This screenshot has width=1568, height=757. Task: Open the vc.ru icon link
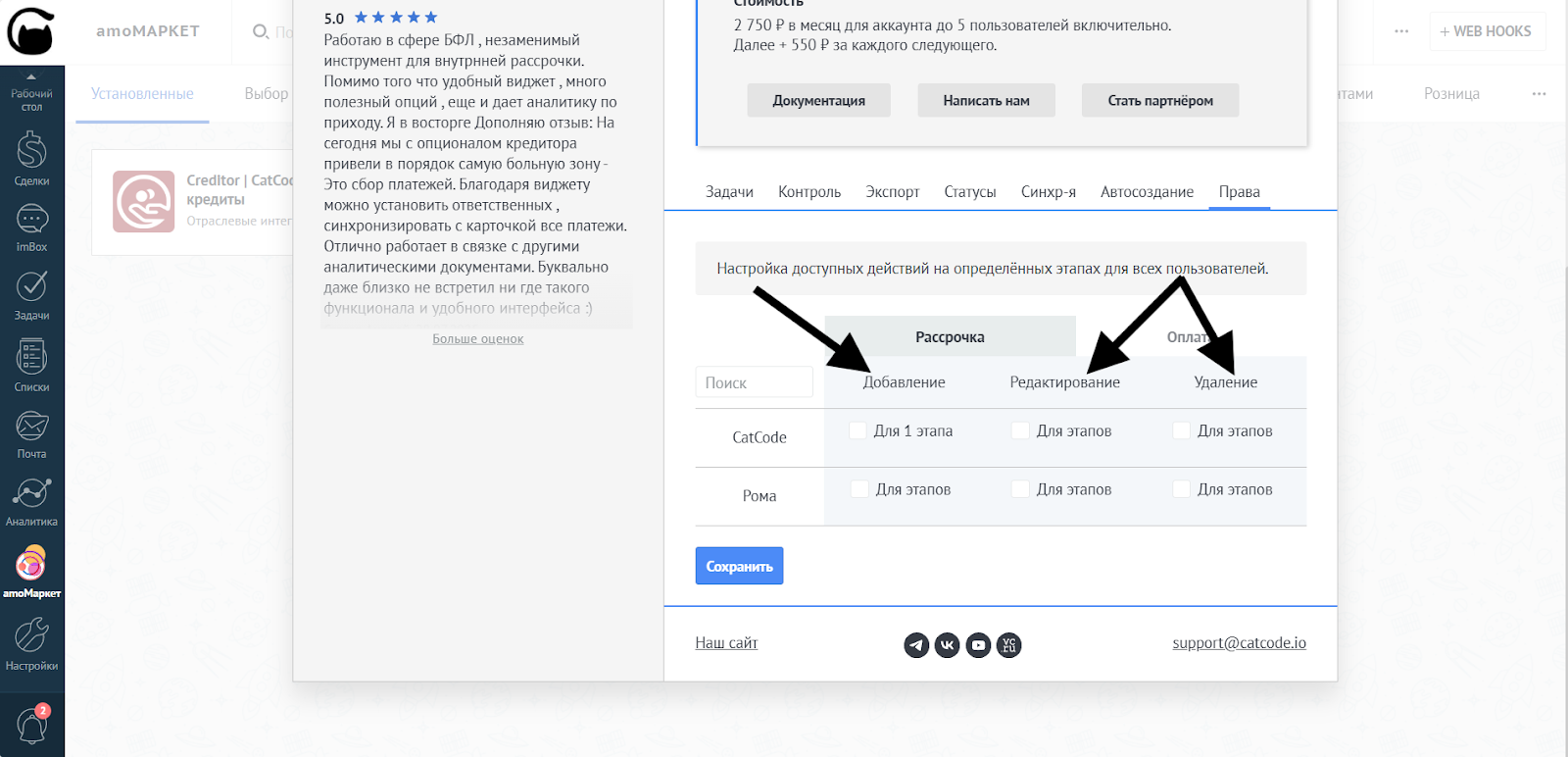pyautogui.click(x=1009, y=644)
